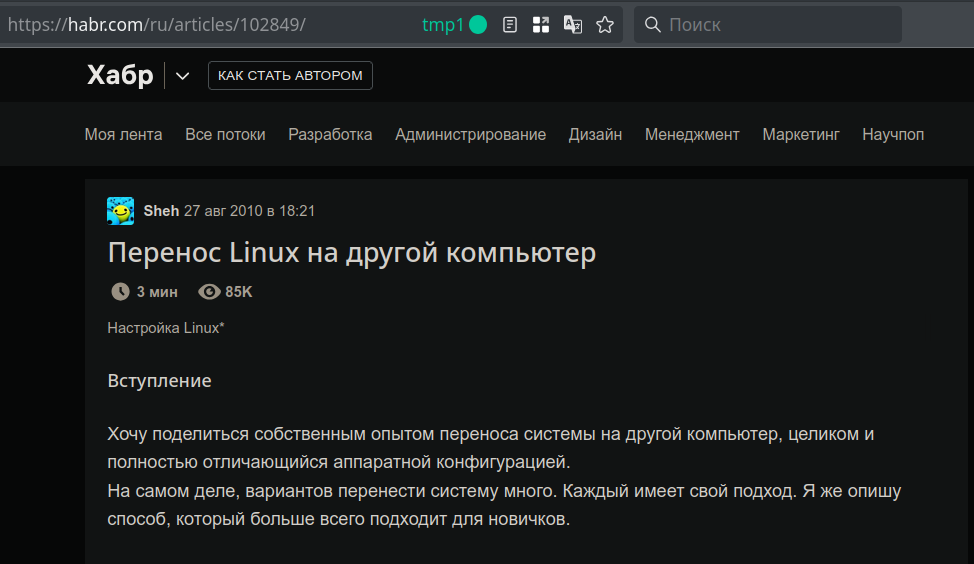Click the КАК СТАТЬ АВТОРОМ button
Viewport: 974px width, 564px height.
(x=290, y=76)
